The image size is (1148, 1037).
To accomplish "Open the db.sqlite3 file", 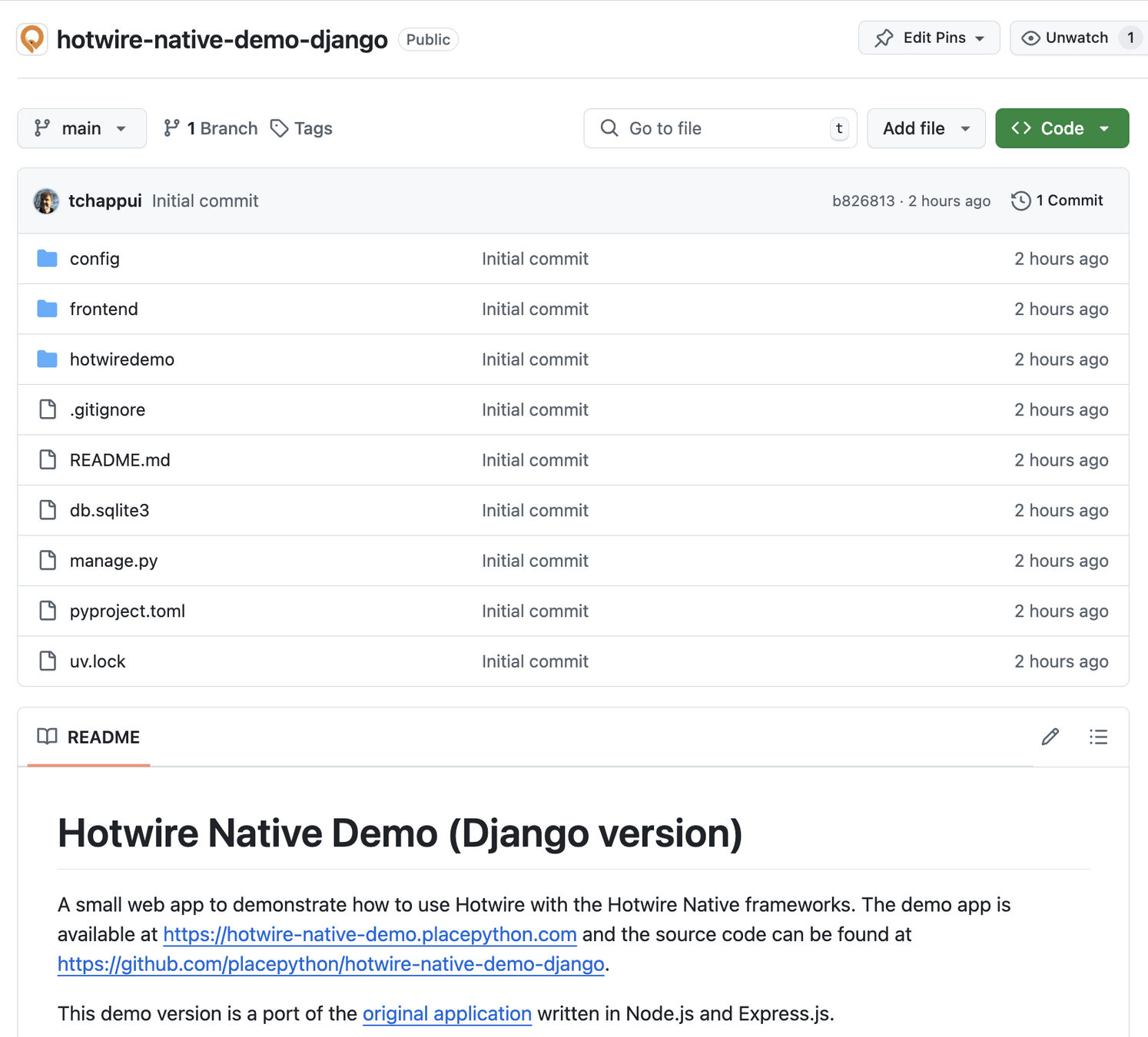I will [x=109, y=510].
